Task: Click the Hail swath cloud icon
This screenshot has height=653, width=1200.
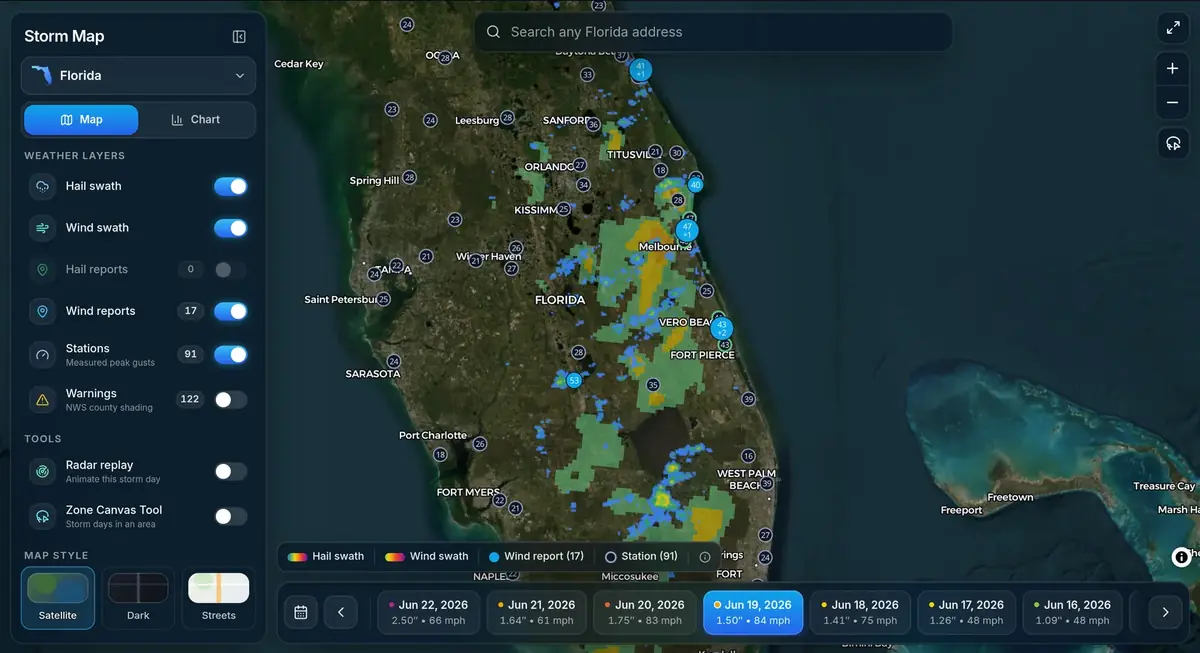Action: (42, 186)
